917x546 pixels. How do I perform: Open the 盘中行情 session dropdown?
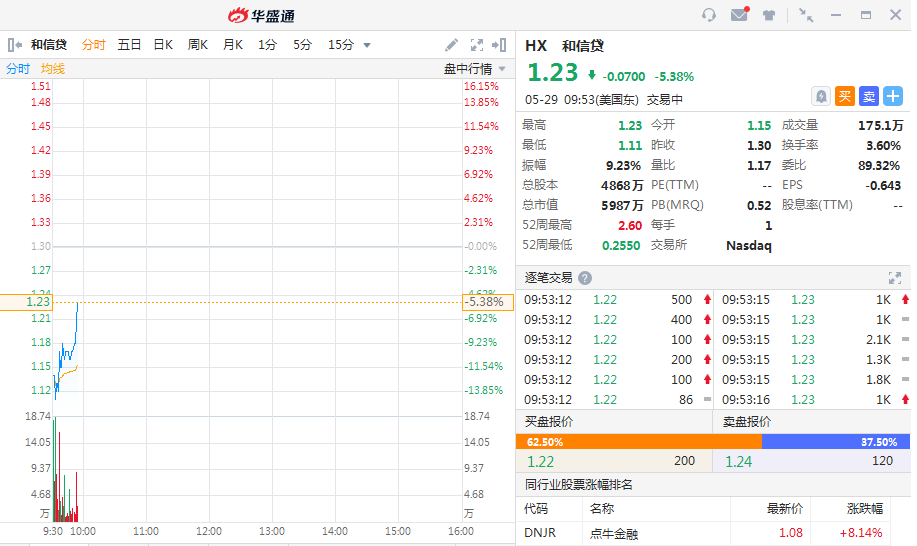475,69
